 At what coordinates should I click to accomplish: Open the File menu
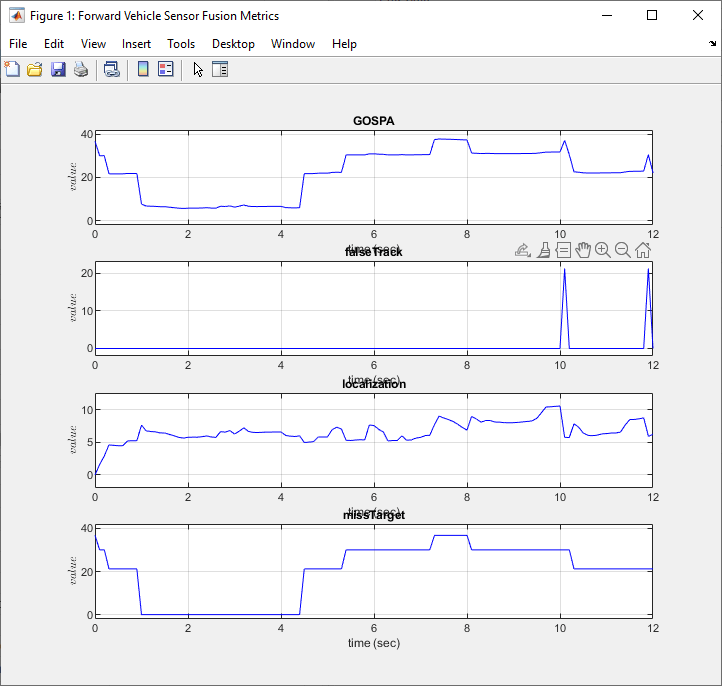[x=18, y=44]
